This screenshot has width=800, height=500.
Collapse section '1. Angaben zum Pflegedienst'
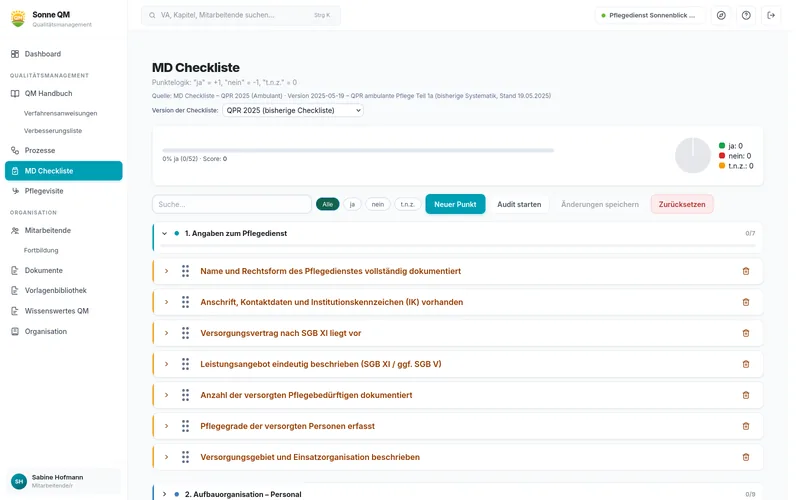[164, 234]
